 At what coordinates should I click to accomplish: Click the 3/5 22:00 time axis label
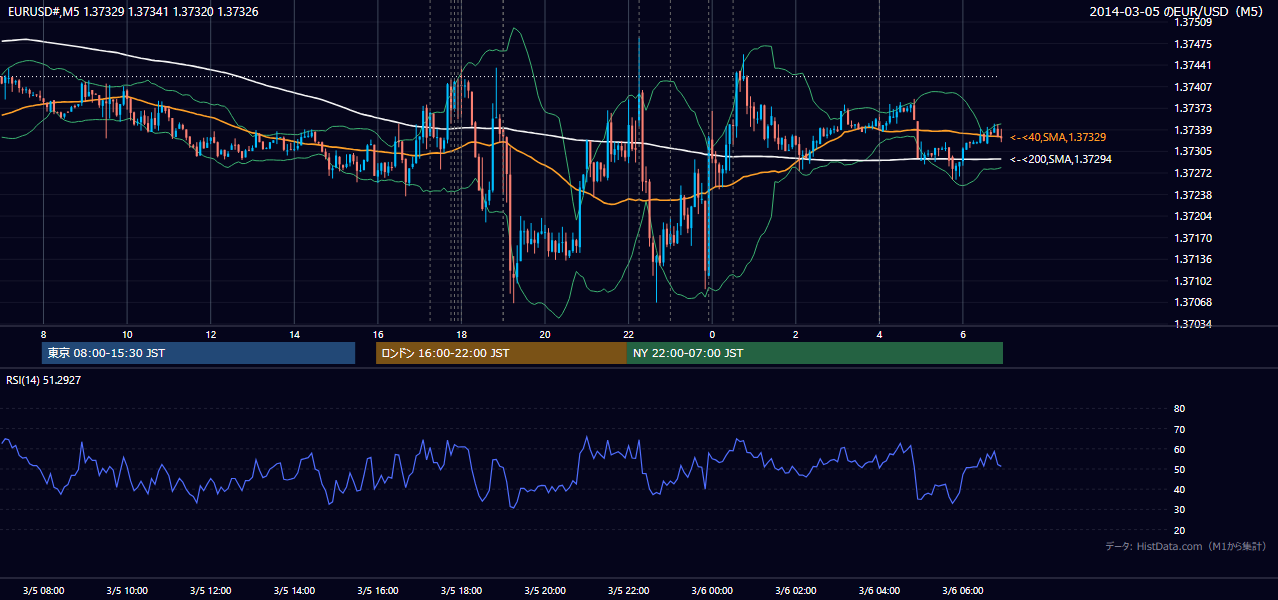628,590
